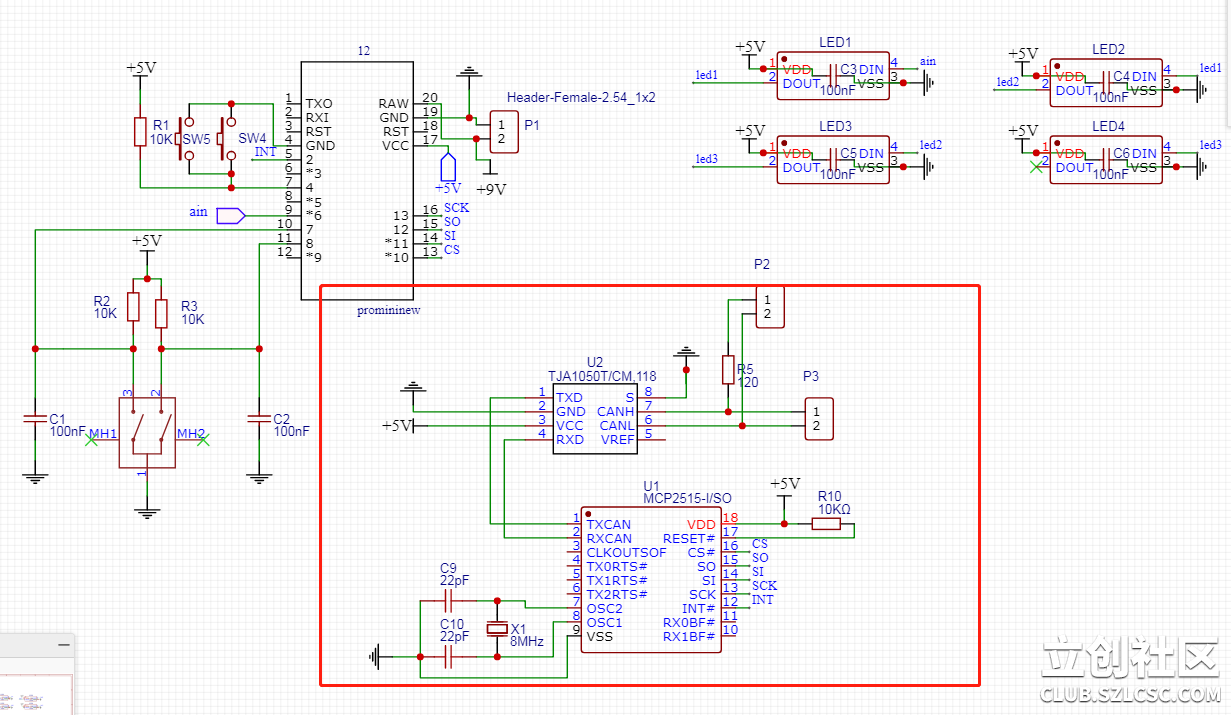Click the blue ain net port flag
This screenshot has height=715, width=1231.
pyautogui.click(x=230, y=214)
